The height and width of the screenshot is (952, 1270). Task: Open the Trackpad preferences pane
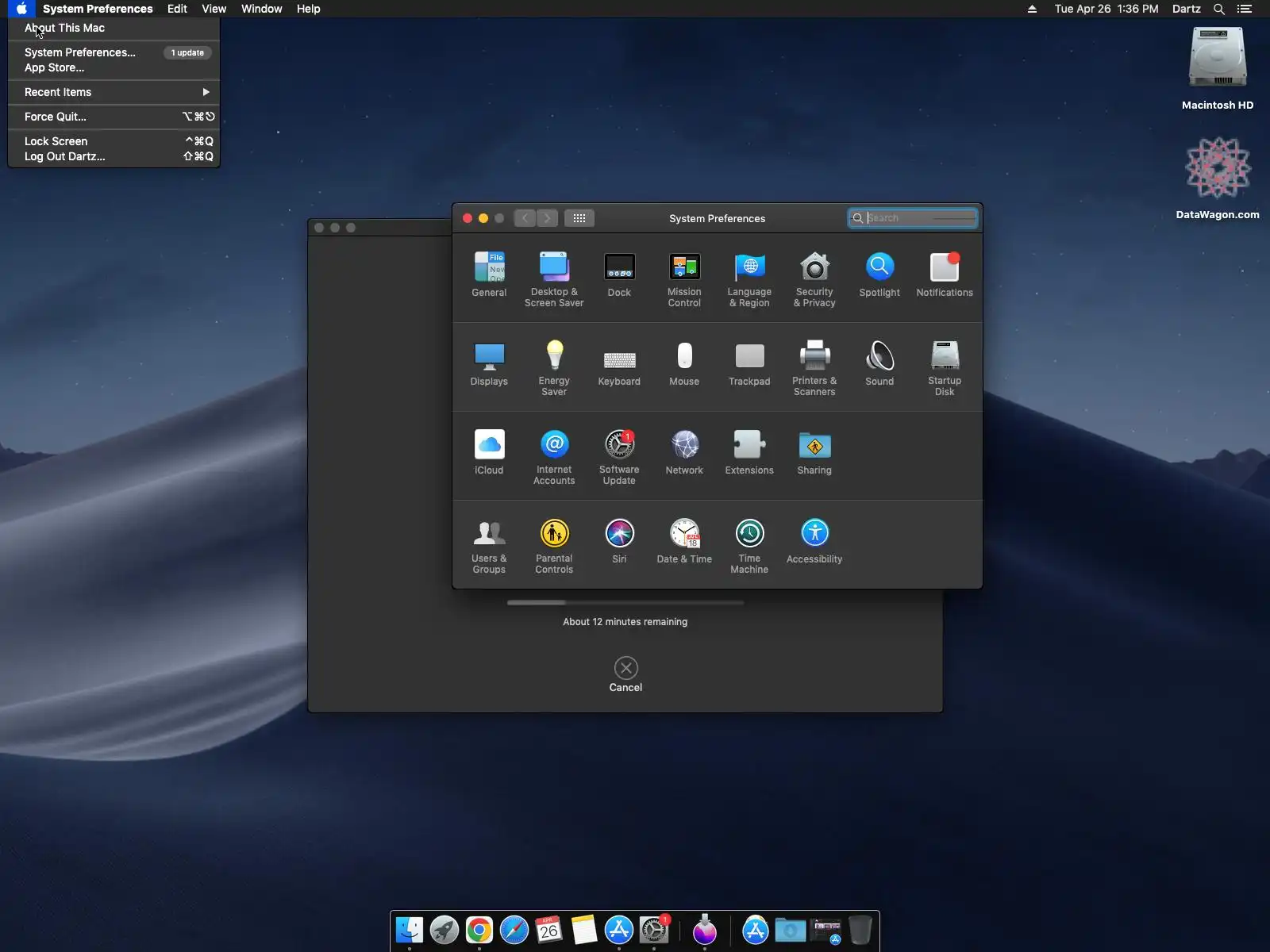tap(749, 363)
